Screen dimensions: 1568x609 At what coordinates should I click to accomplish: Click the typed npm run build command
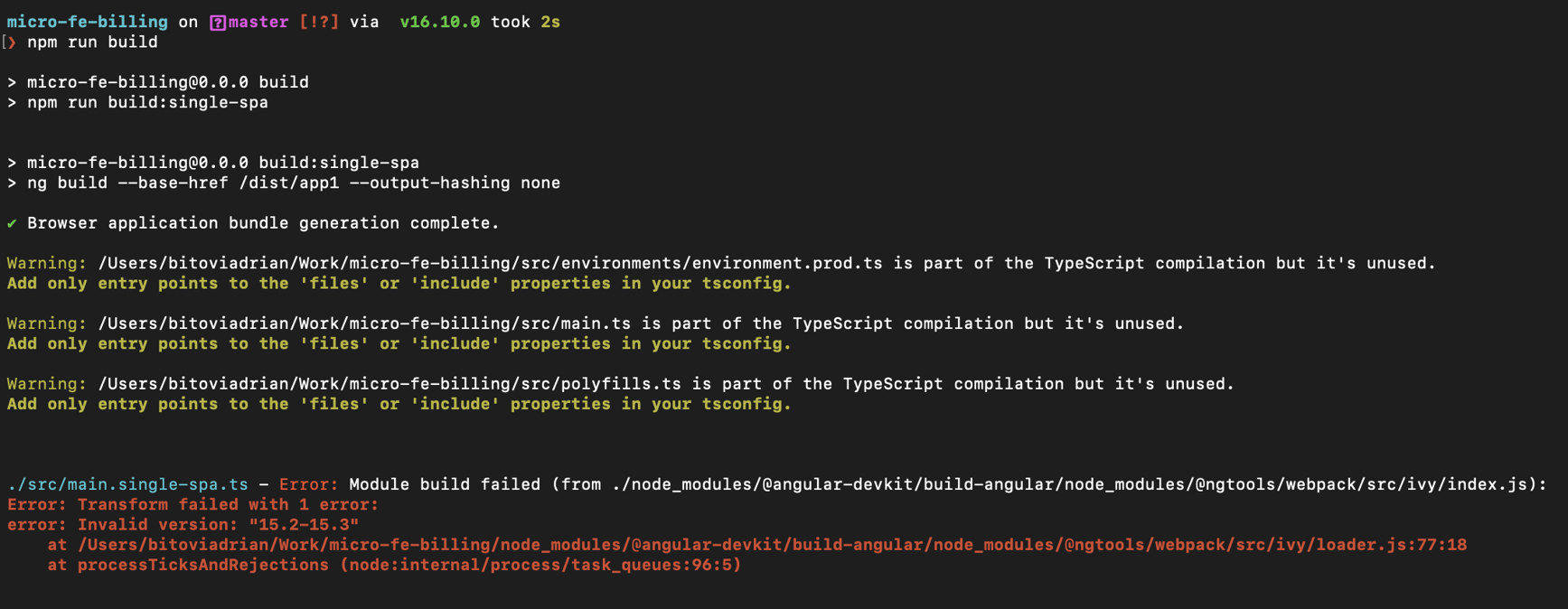coord(92,42)
